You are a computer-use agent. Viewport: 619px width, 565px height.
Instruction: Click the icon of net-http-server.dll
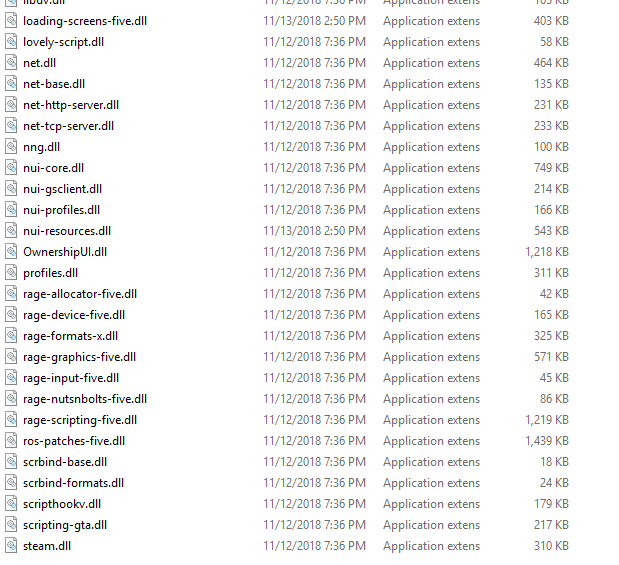click(x=11, y=105)
